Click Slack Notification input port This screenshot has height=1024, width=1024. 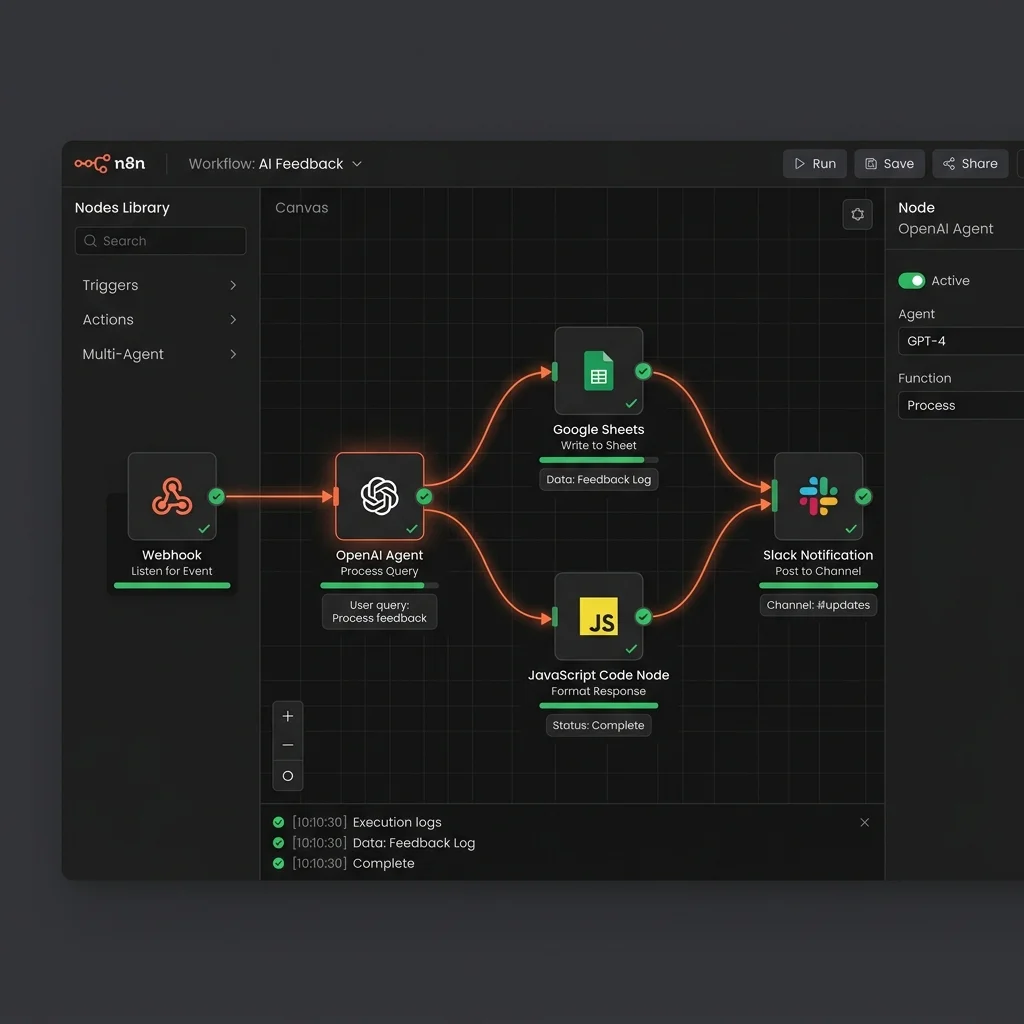click(775, 496)
